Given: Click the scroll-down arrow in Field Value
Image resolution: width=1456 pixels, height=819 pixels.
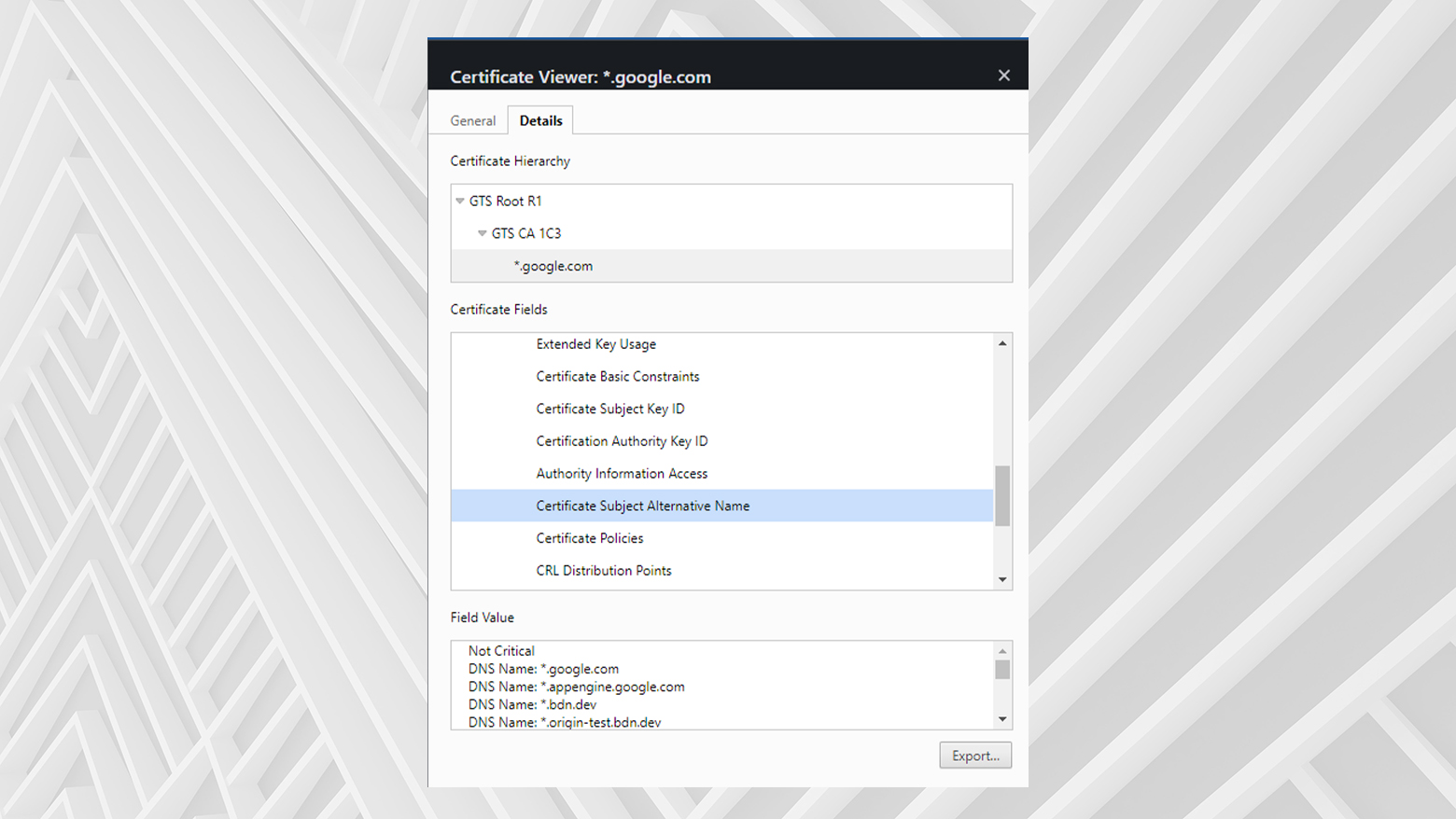Looking at the screenshot, I should pyautogui.click(x=1002, y=718).
